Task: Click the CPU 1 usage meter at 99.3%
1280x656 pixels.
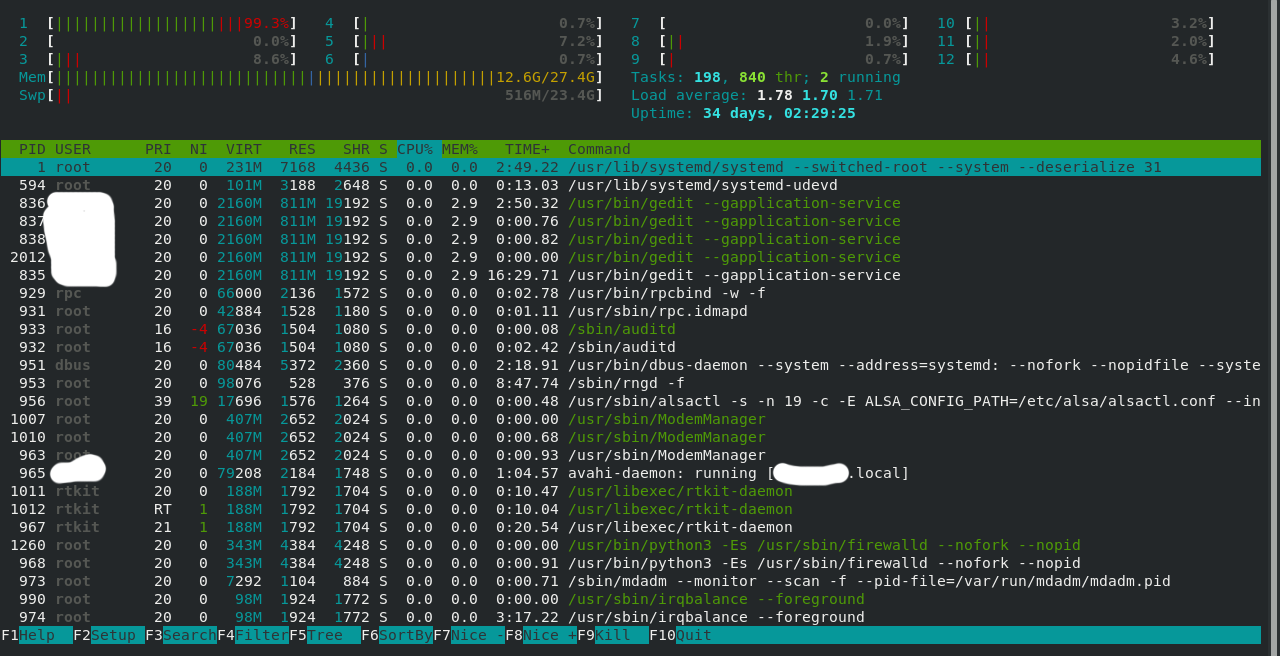Action: pyautogui.click(x=158, y=23)
